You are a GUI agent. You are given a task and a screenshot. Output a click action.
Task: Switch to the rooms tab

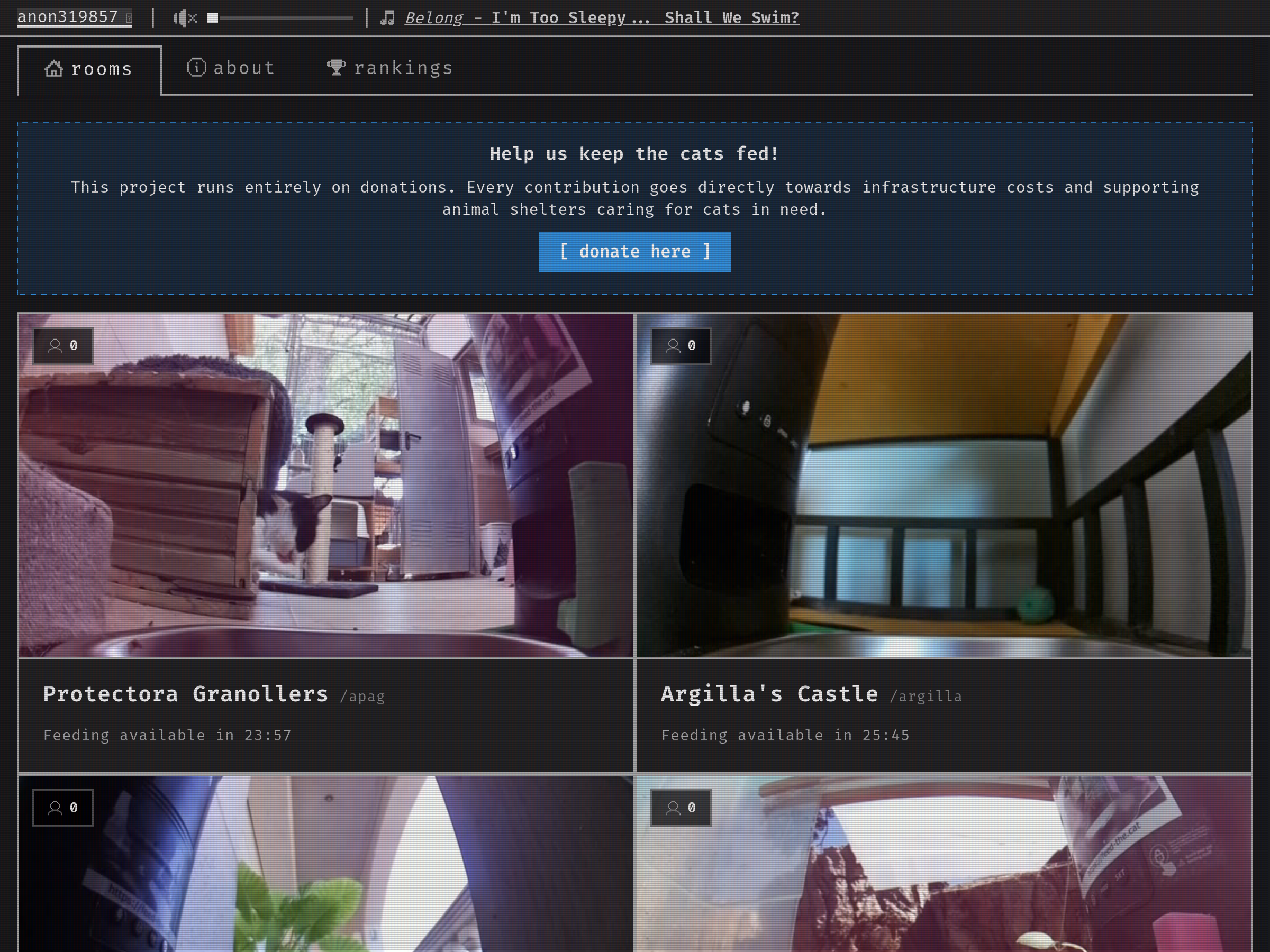pos(89,69)
